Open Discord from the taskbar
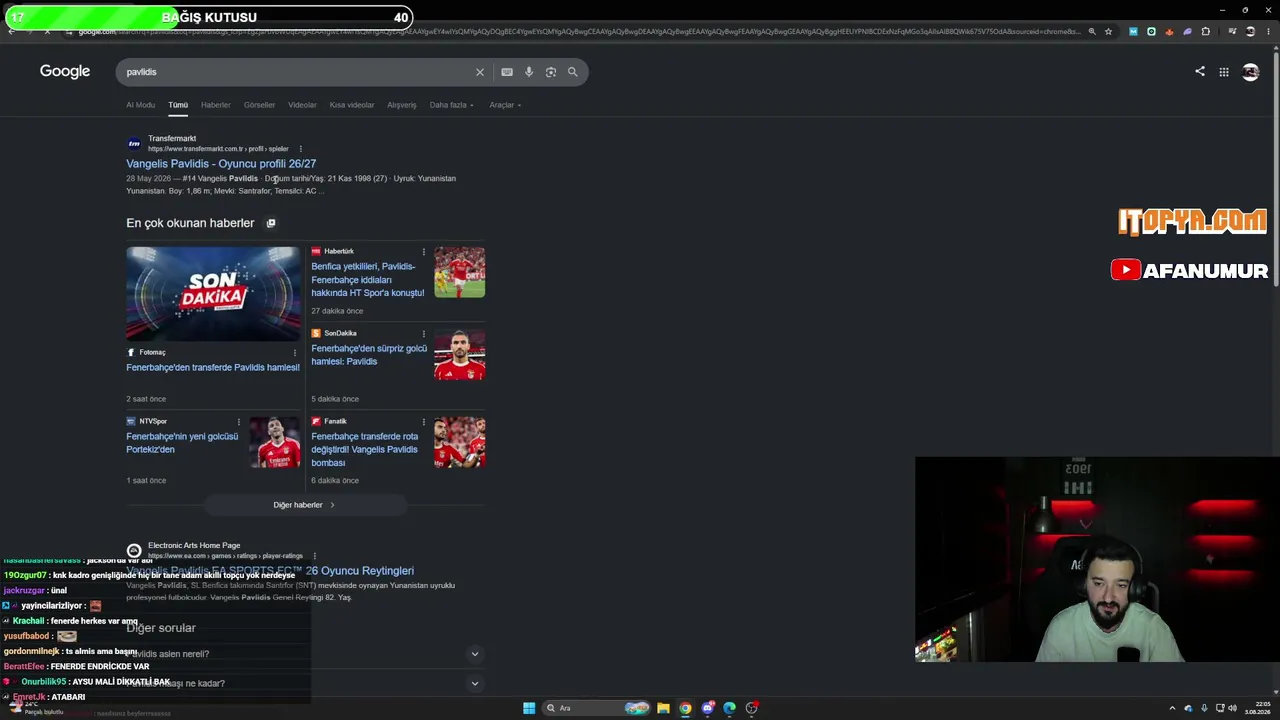Image resolution: width=1280 pixels, height=720 pixels. [x=708, y=708]
